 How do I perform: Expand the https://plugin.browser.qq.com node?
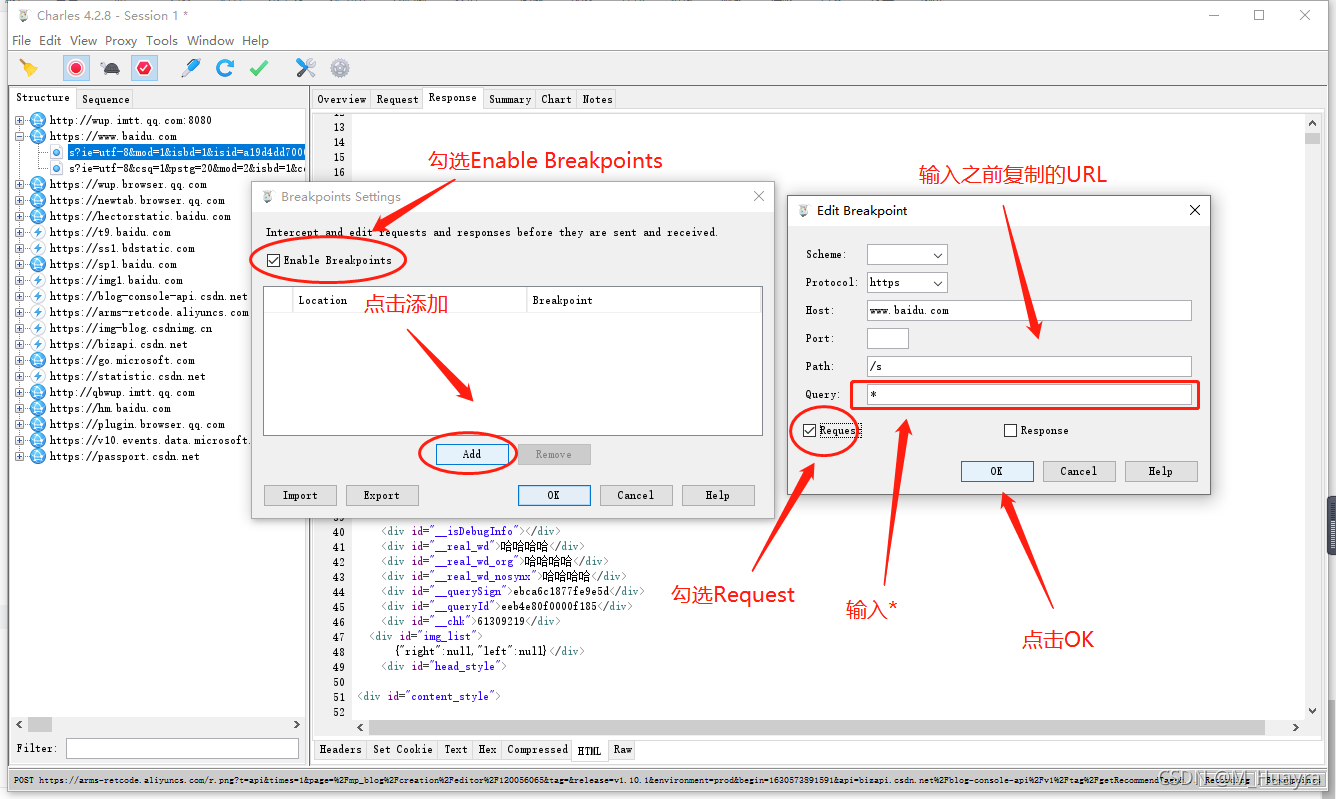[x=19, y=424]
